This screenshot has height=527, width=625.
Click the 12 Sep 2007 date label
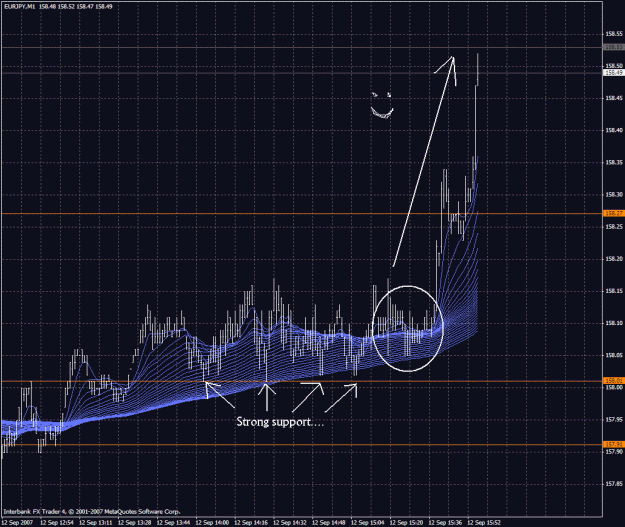click(x=17, y=522)
